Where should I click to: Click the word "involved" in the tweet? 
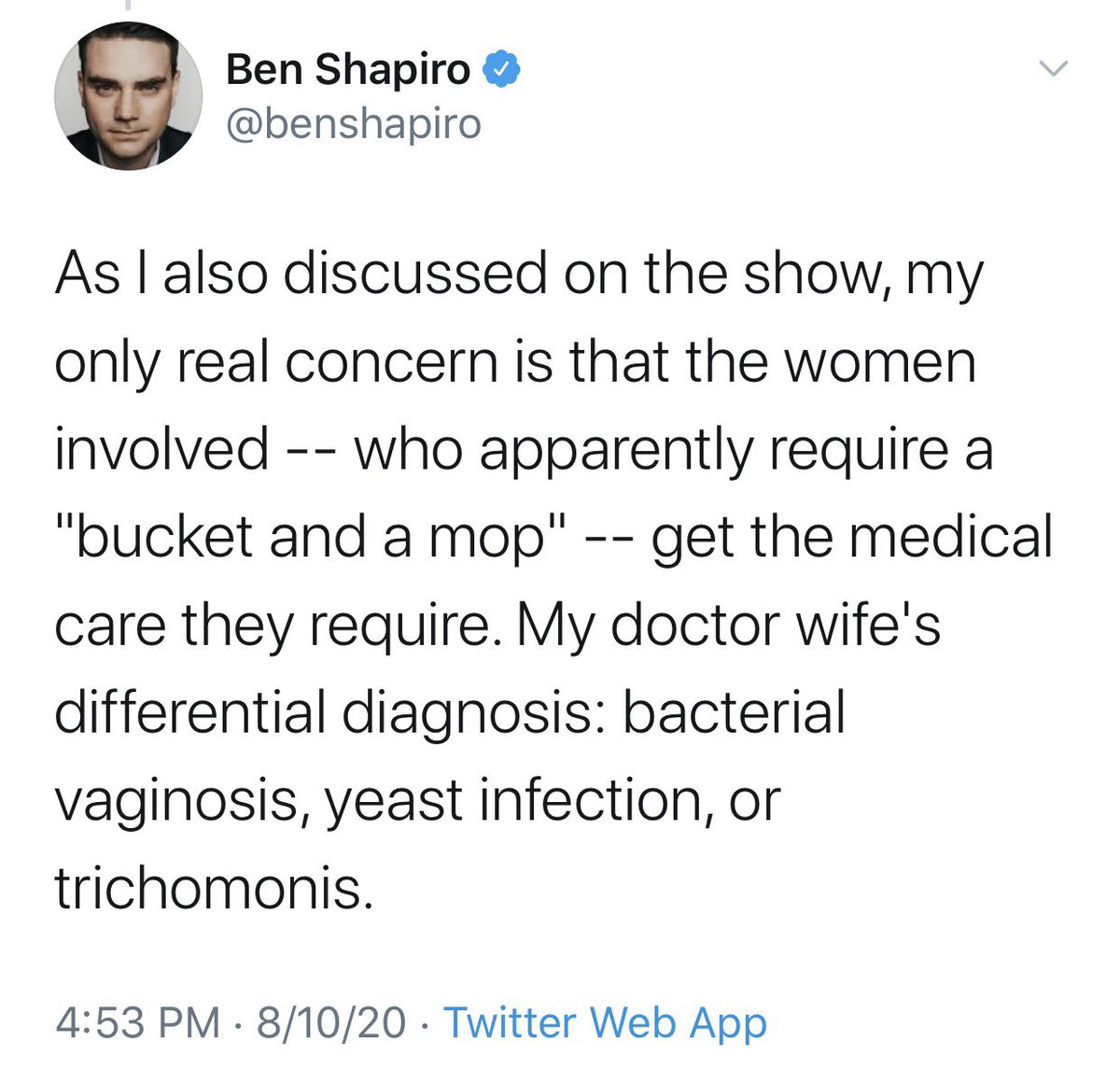[161, 449]
